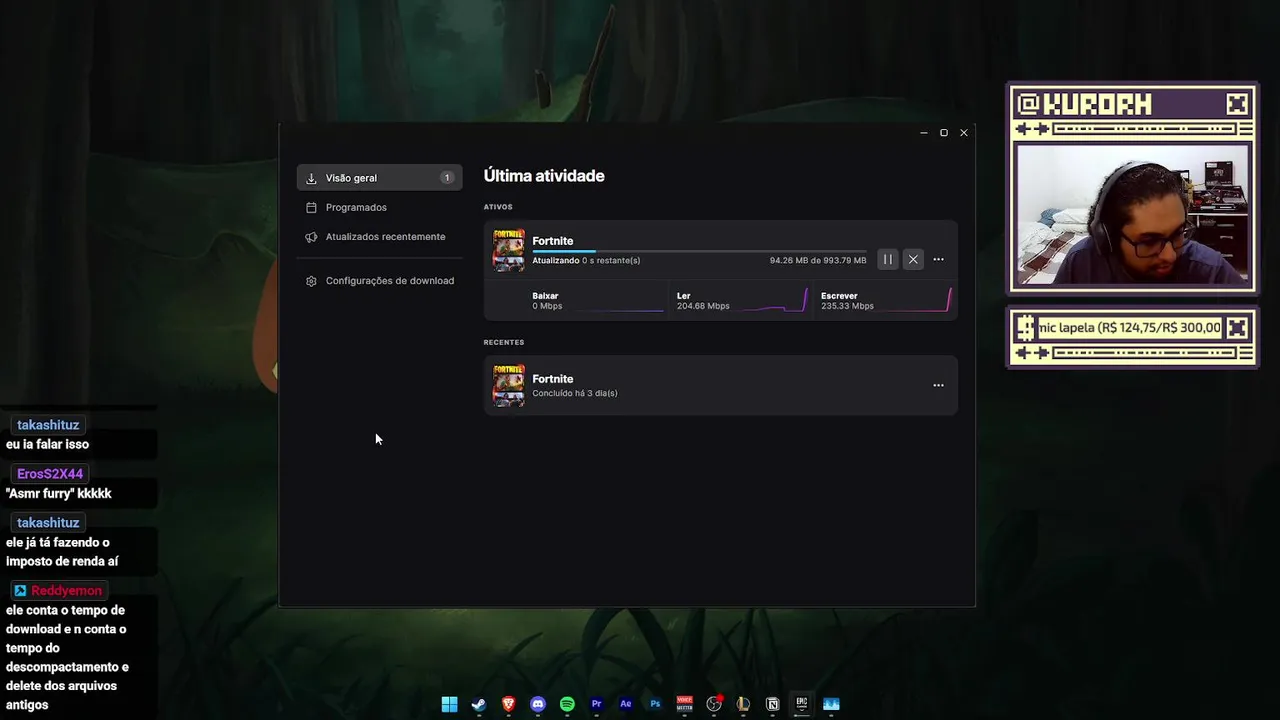Open Brave browser from the taskbar

(508, 704)
